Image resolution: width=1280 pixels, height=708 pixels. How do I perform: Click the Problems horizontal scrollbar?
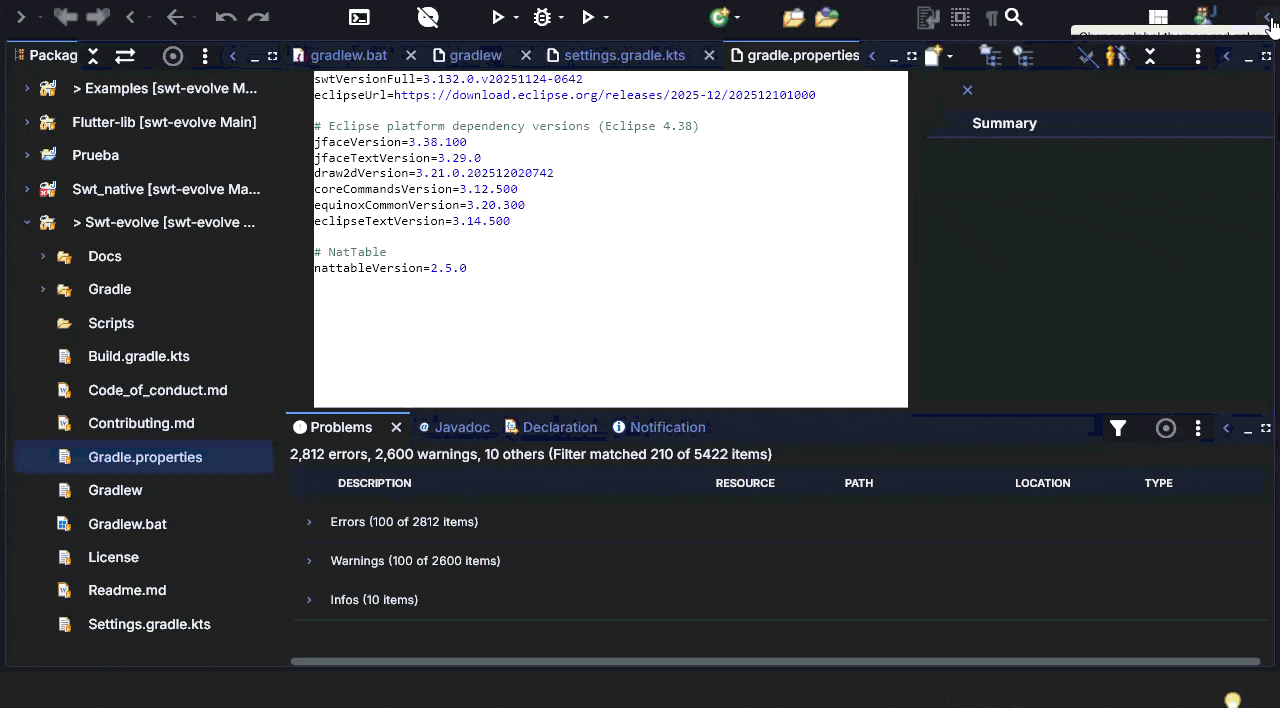coord(775,661)
